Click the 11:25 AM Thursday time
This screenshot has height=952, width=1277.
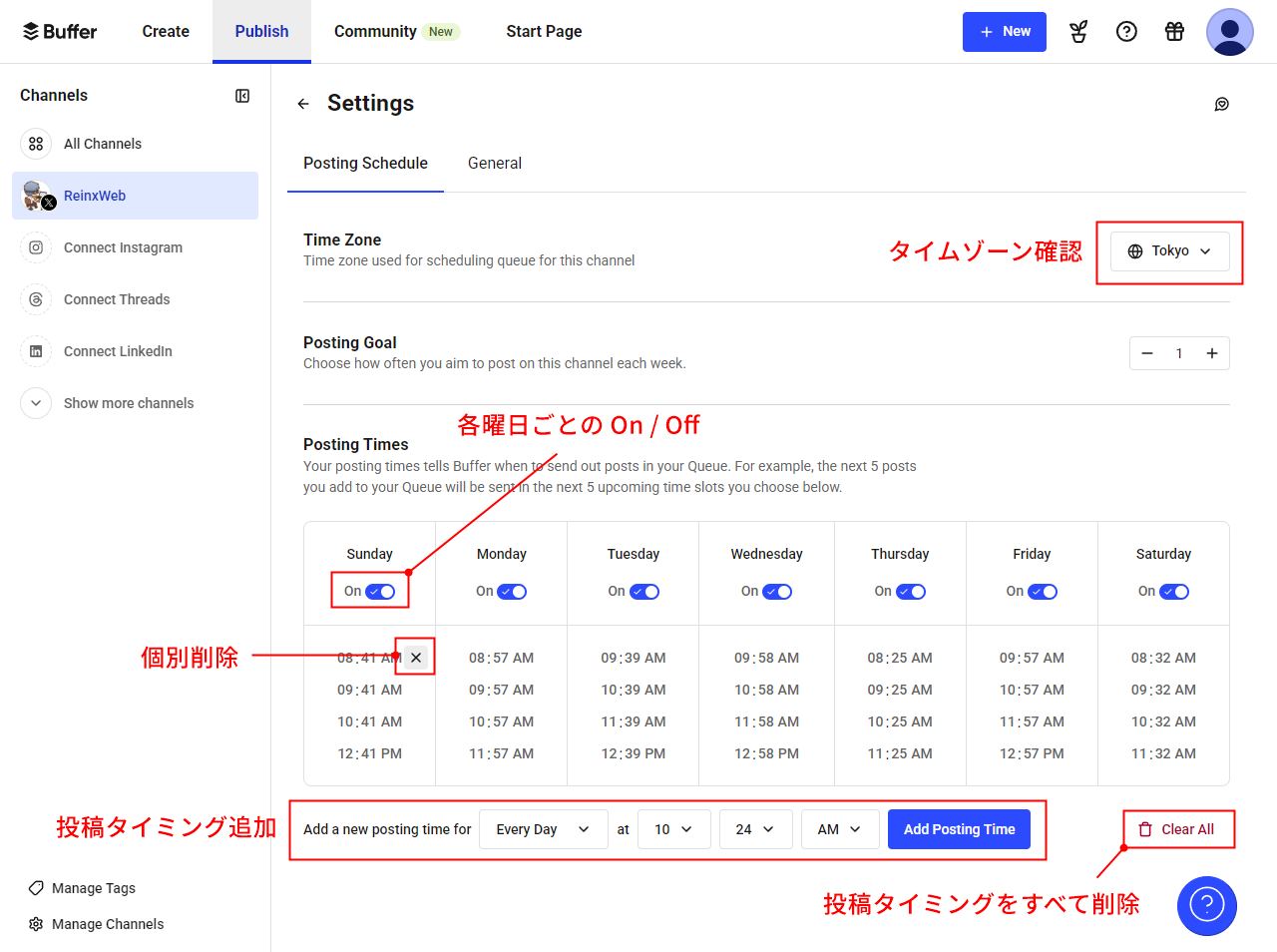click(x=900, y=753)
